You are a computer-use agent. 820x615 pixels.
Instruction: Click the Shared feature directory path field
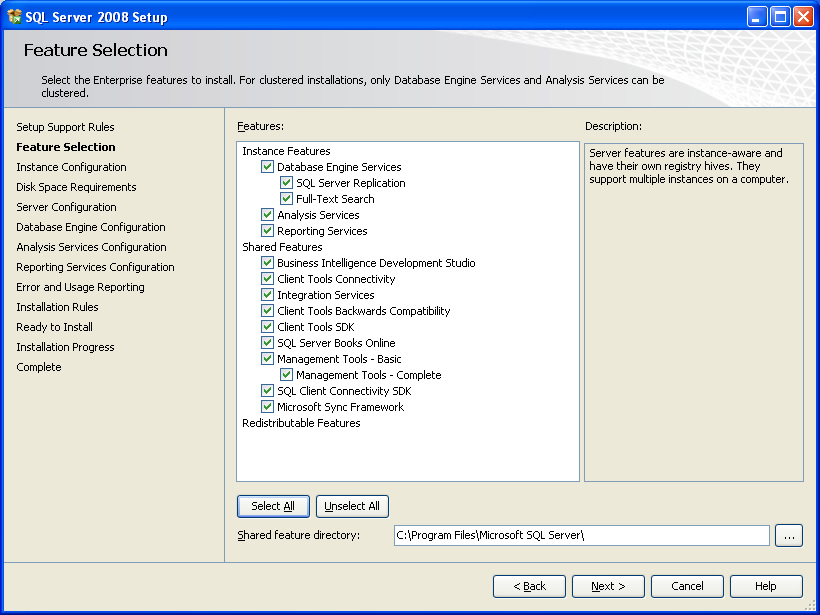(582, 536)
